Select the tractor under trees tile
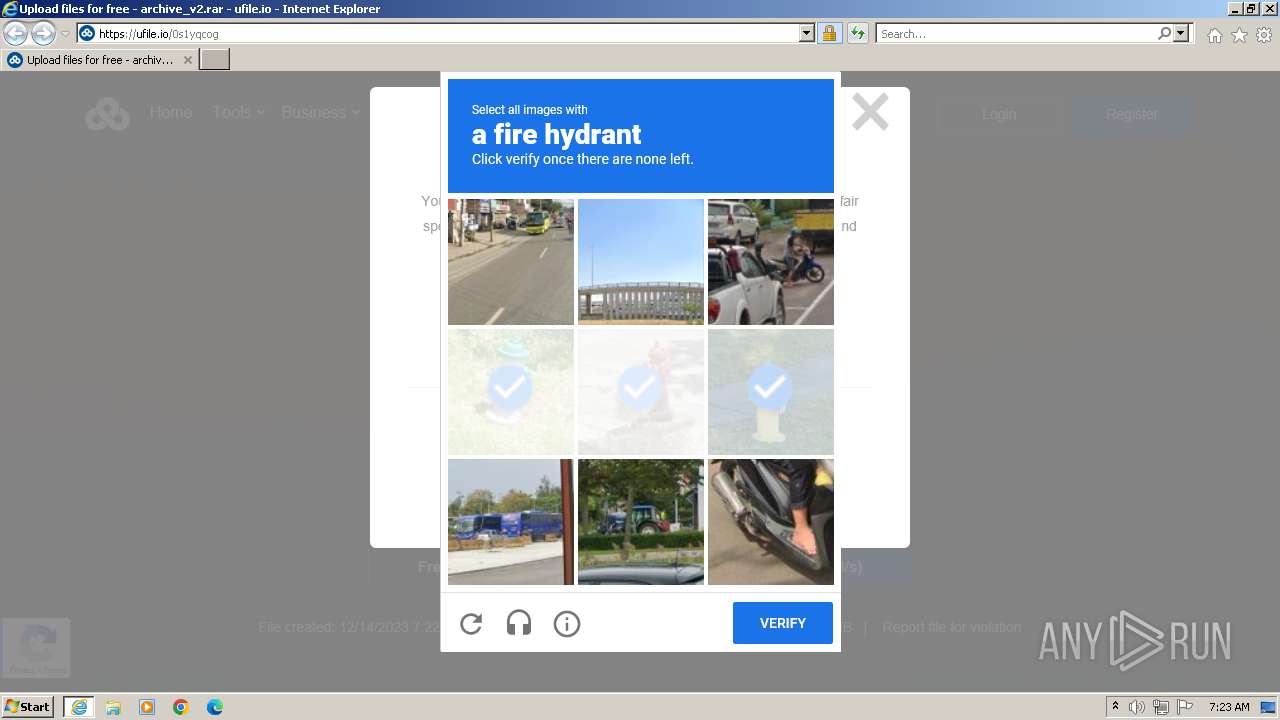The height and width of the screenshot is (720, 1280). pos(641,522)
